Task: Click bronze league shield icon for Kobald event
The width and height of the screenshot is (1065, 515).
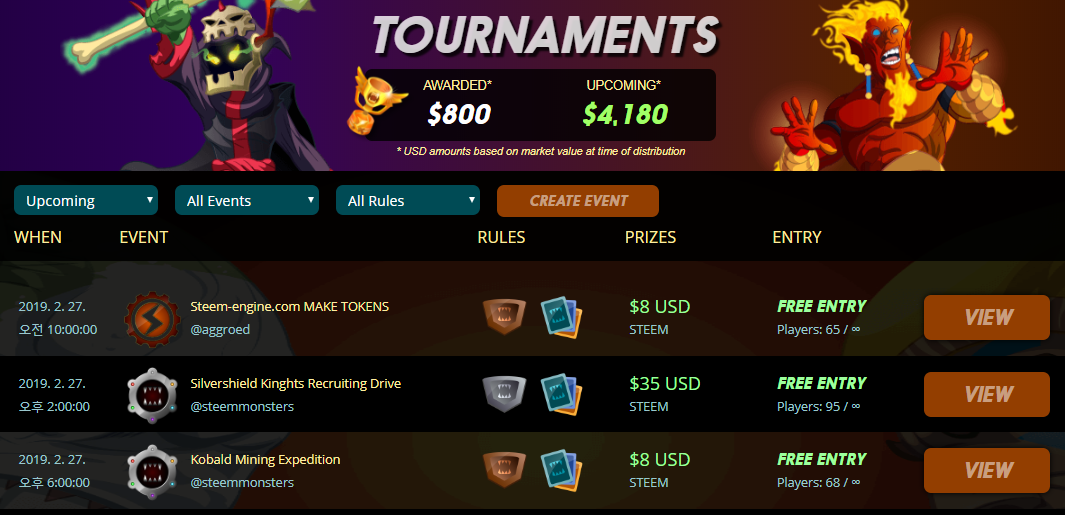Action: click(x=505, y=470)
